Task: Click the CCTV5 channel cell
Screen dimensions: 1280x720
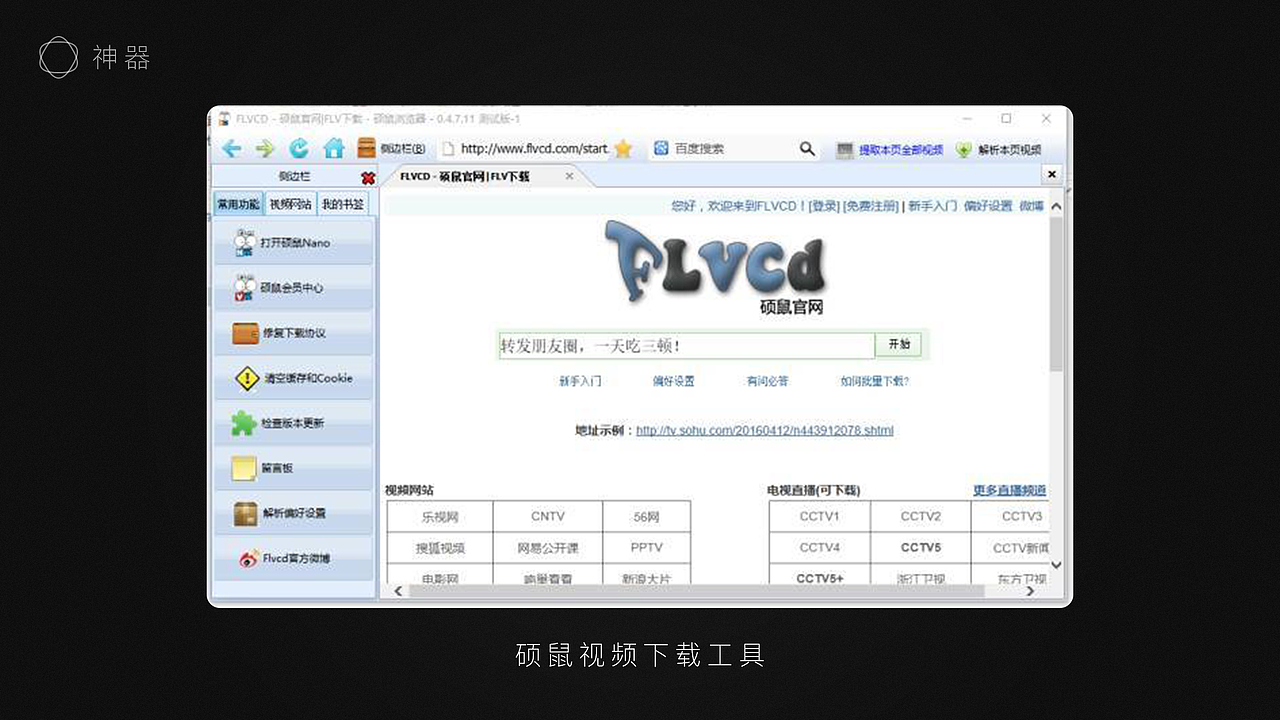Action: click(x=921, y=548)
